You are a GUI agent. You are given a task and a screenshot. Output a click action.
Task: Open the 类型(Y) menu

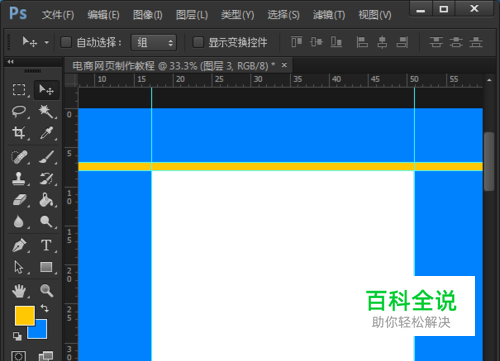(x=237, y=15)
